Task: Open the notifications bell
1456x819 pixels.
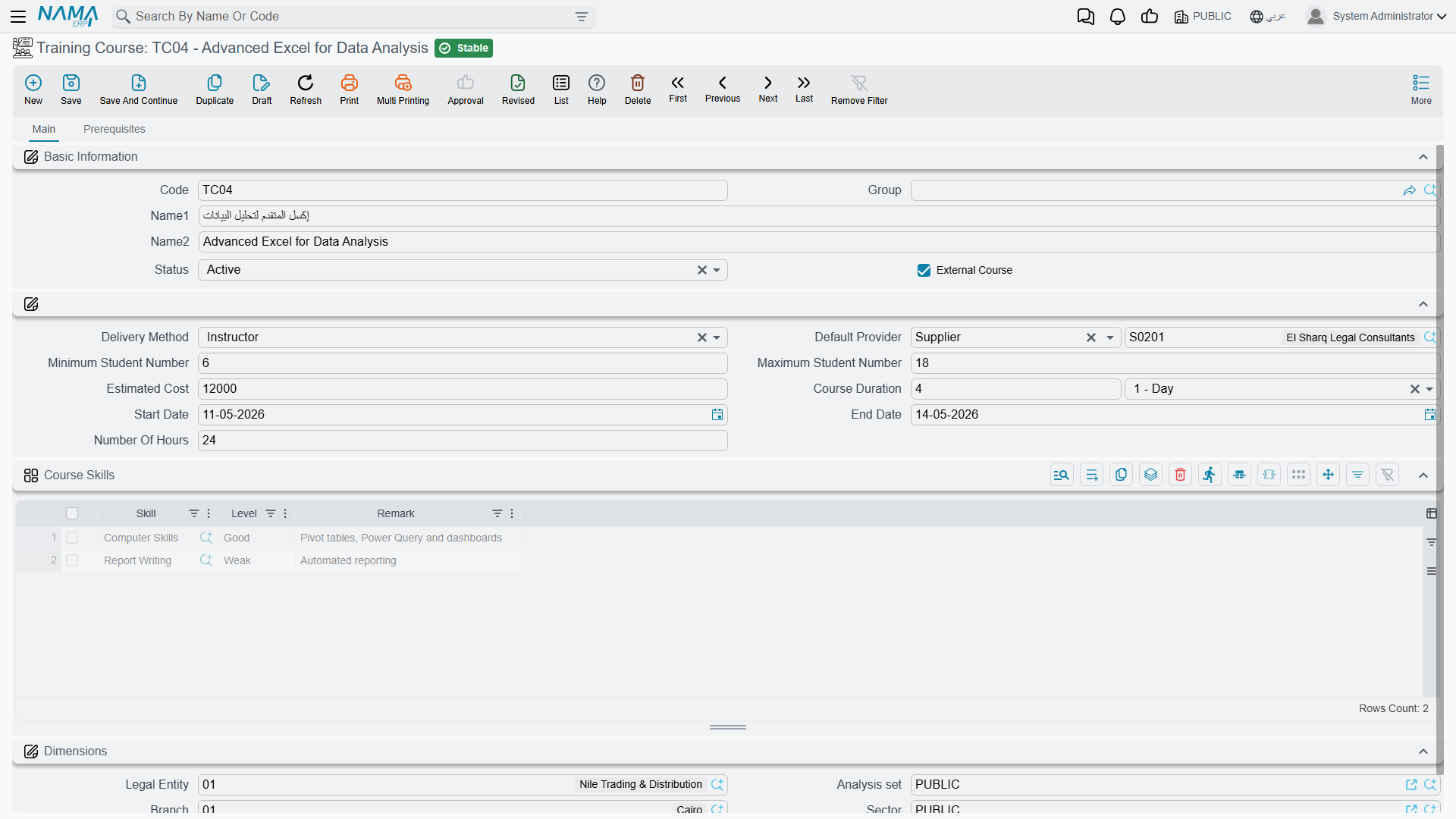Action: pyautogui.click(x=1118, y=17)
